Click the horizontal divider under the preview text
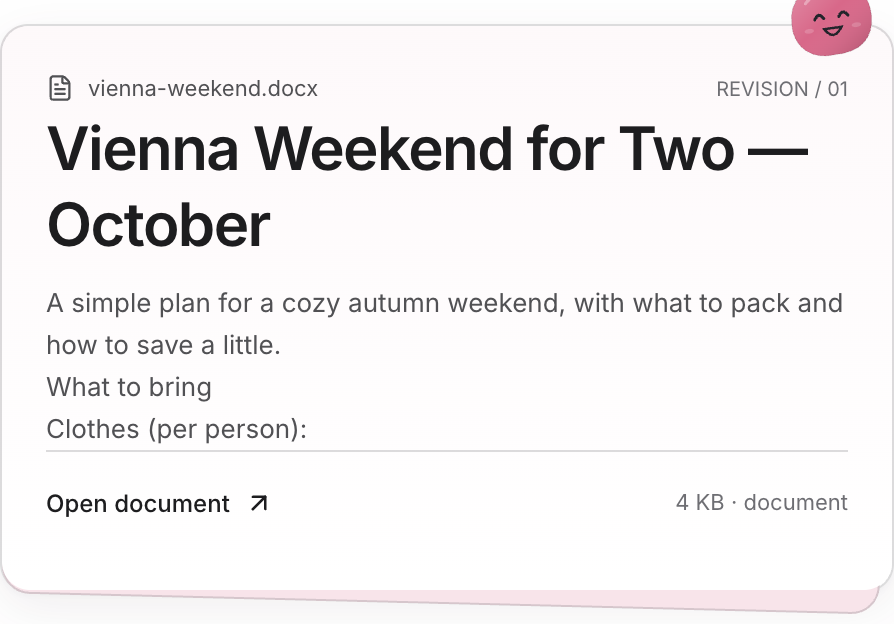This screenshot has width=894, height=624. pyautogui.click(x=447, y=451)
